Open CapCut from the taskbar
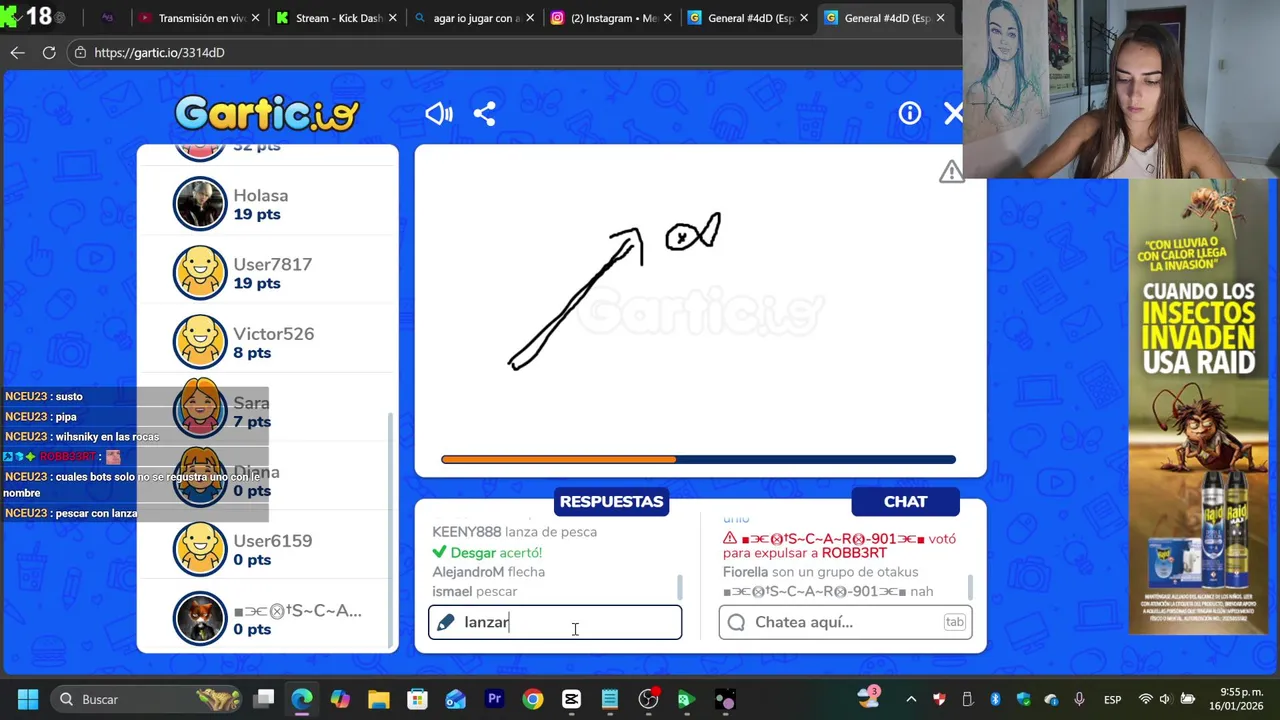 coord(571,699)
